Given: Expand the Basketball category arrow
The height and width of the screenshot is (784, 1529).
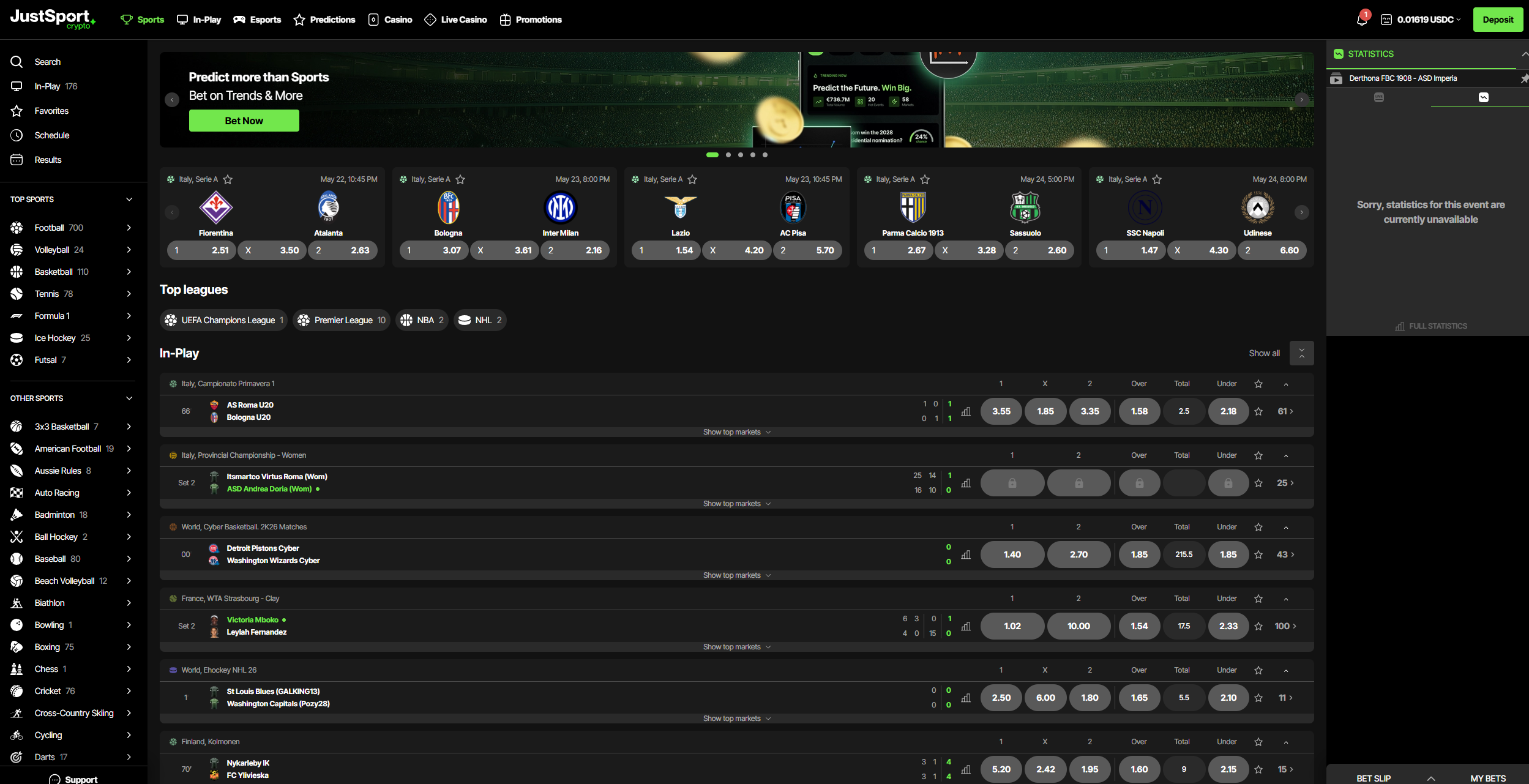Looking at the screenshot, I should coord(129,272).
